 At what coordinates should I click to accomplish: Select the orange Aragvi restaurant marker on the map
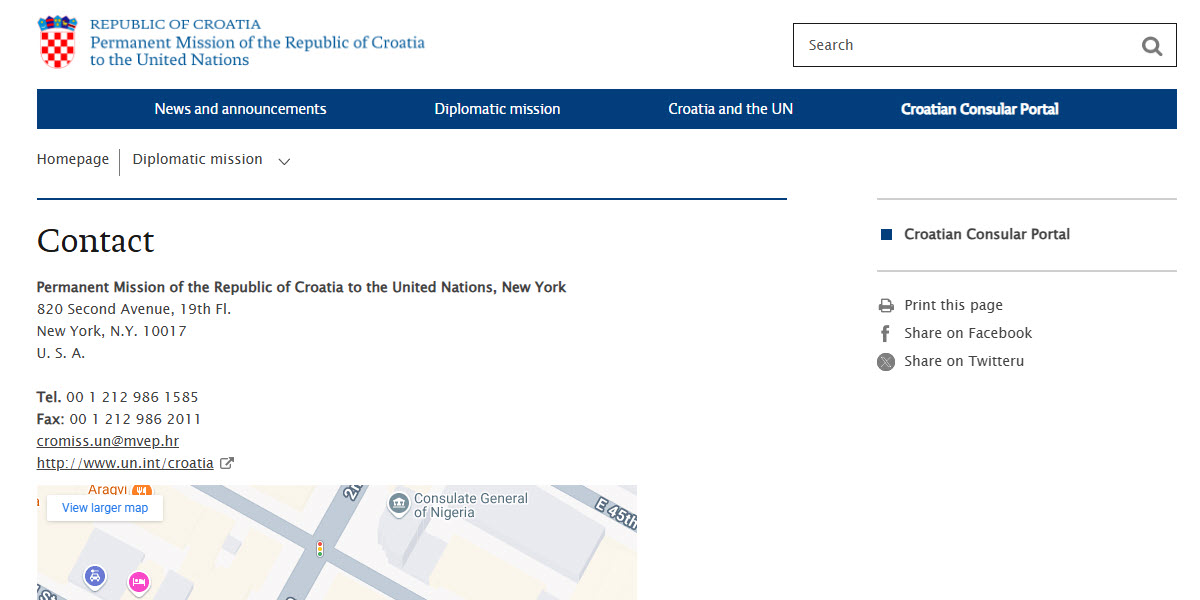point(140,489)
